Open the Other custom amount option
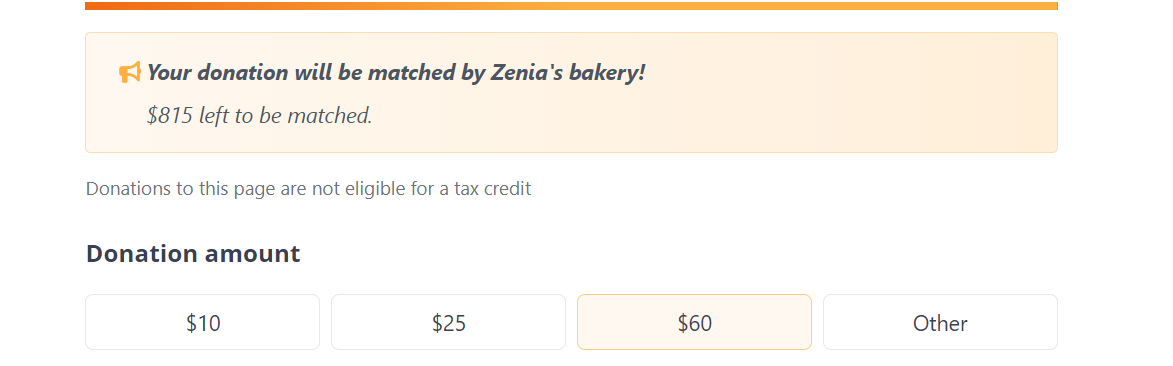Screen dimensions: 1173x366 (940, 322)
